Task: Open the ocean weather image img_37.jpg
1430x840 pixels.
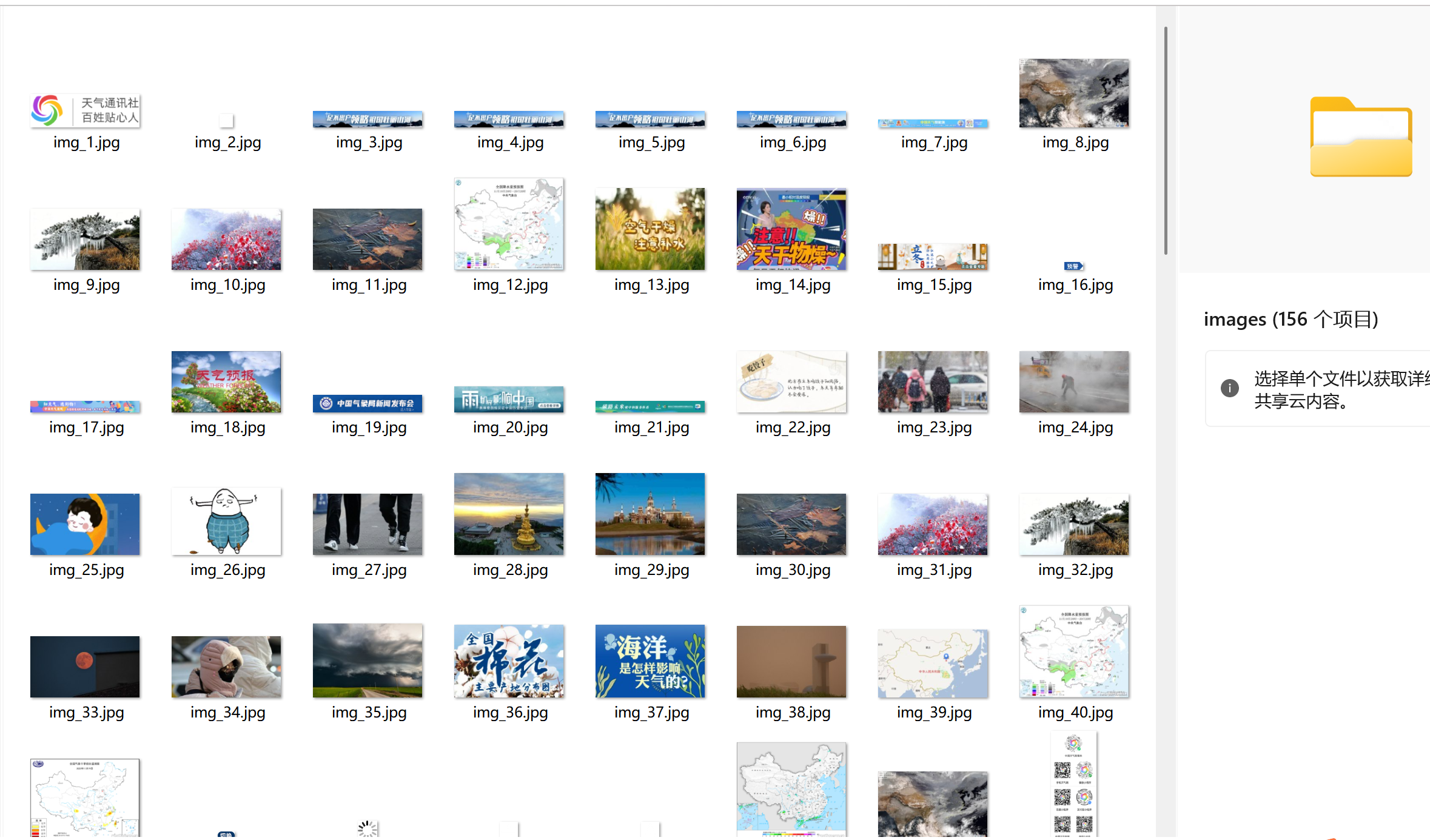Action: click(x=650, y=661)
